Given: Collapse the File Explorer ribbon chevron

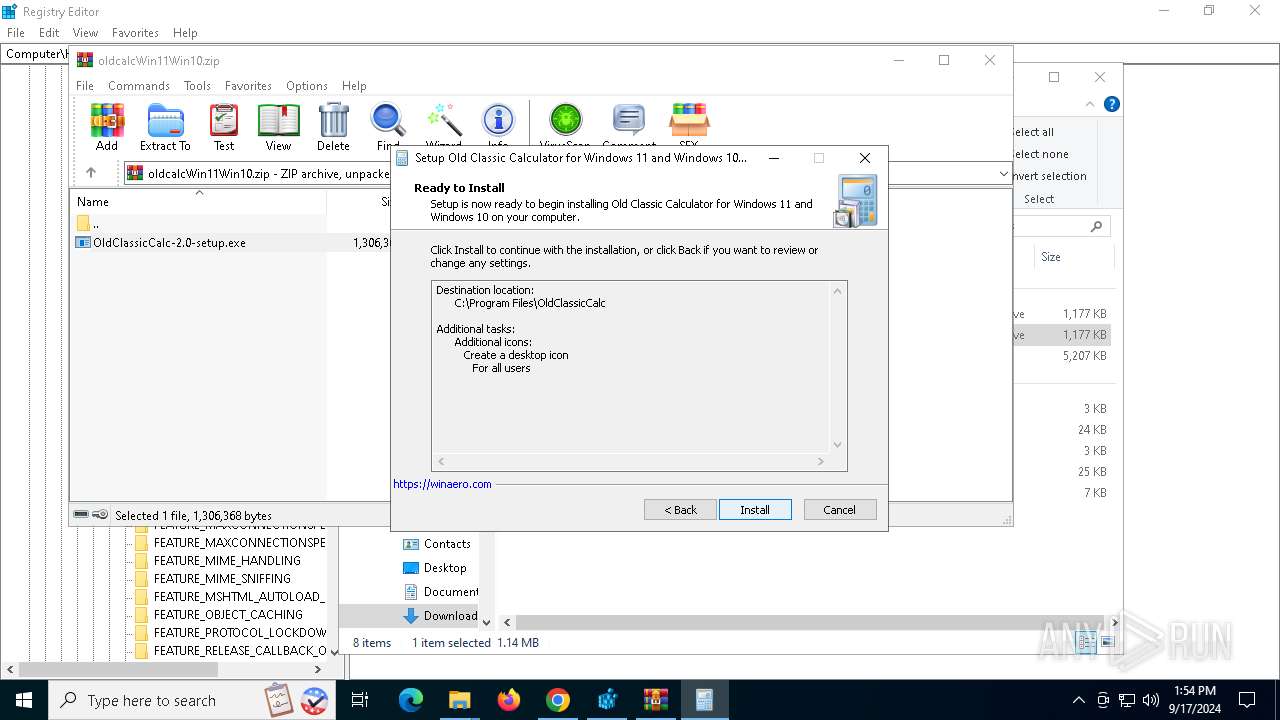Looking at the screenshot, I should pyautogui.click(x=1090, y=104).
